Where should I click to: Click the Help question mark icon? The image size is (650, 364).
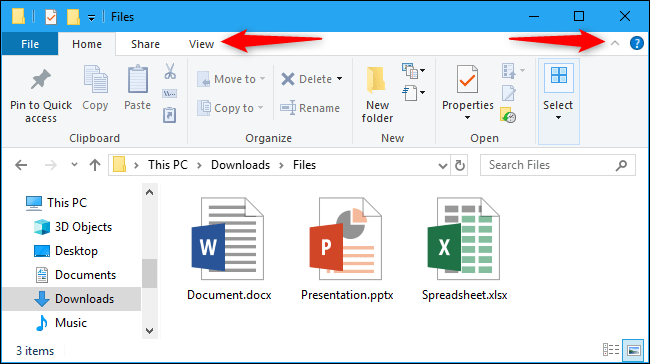coord(636,43)
